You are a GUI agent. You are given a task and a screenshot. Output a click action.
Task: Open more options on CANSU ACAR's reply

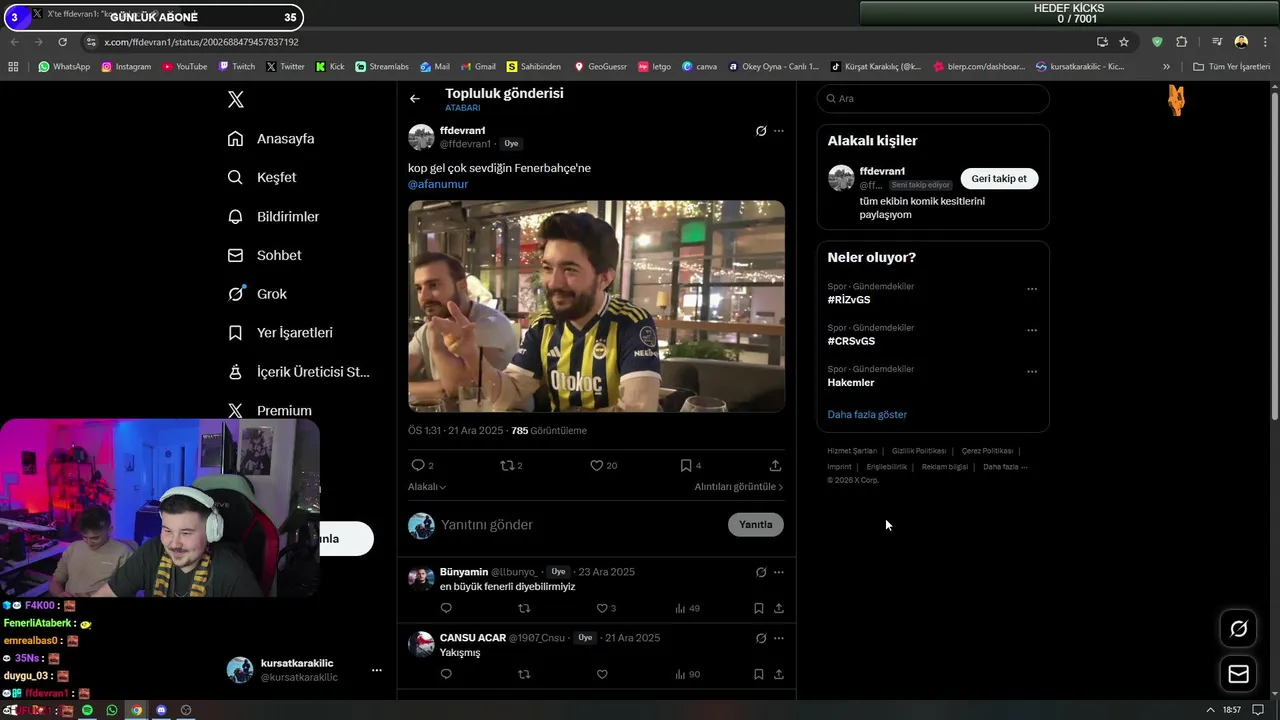[779, 638]
